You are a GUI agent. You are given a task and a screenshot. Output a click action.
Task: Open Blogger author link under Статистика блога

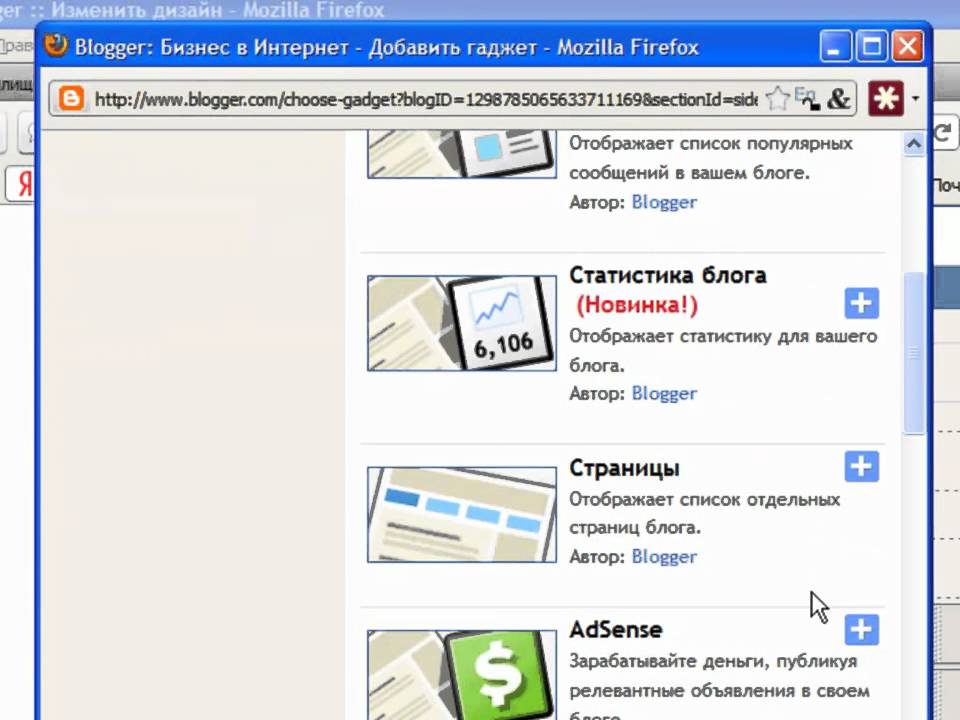coord(664,394)
